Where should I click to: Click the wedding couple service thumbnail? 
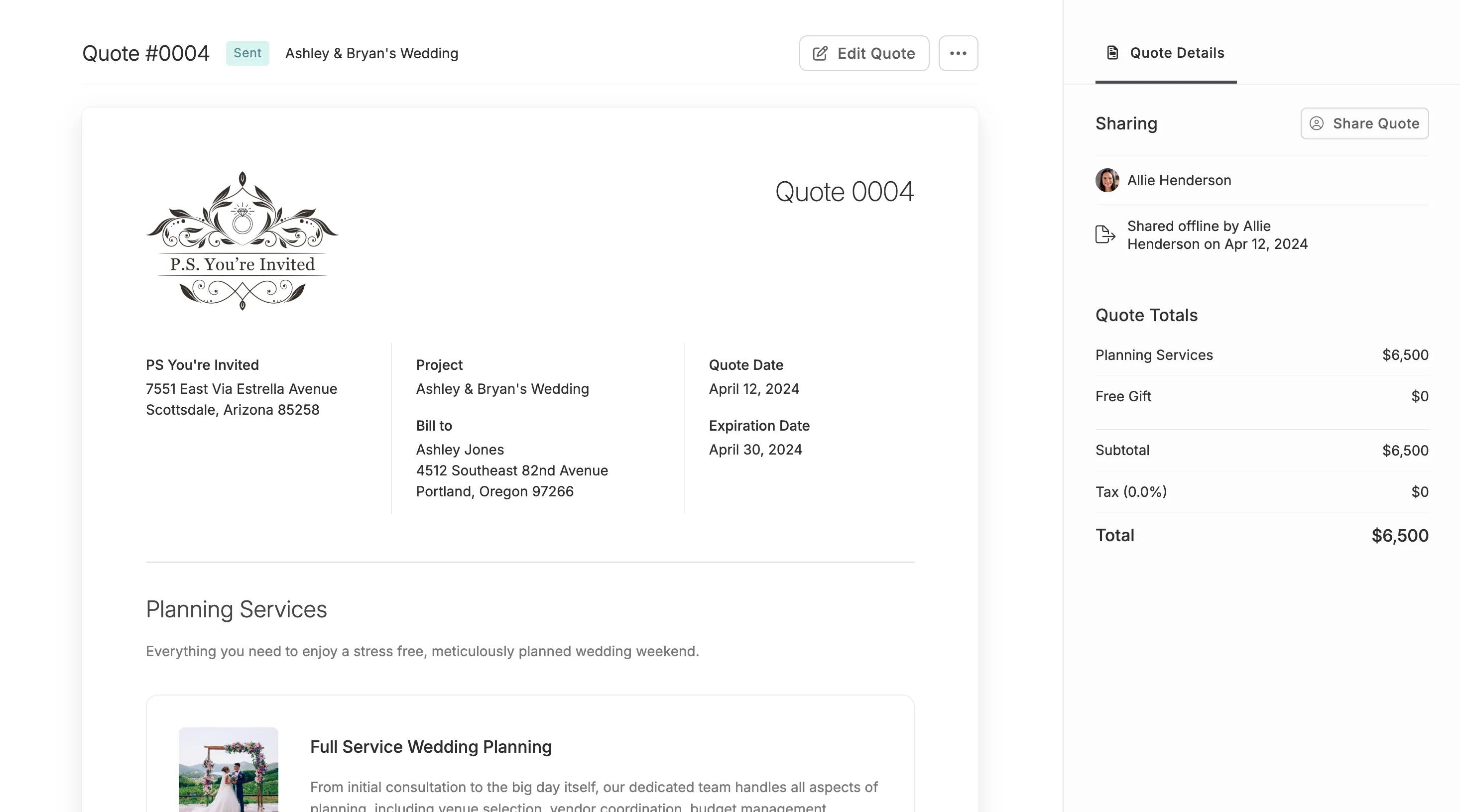[x=229, y=770]
